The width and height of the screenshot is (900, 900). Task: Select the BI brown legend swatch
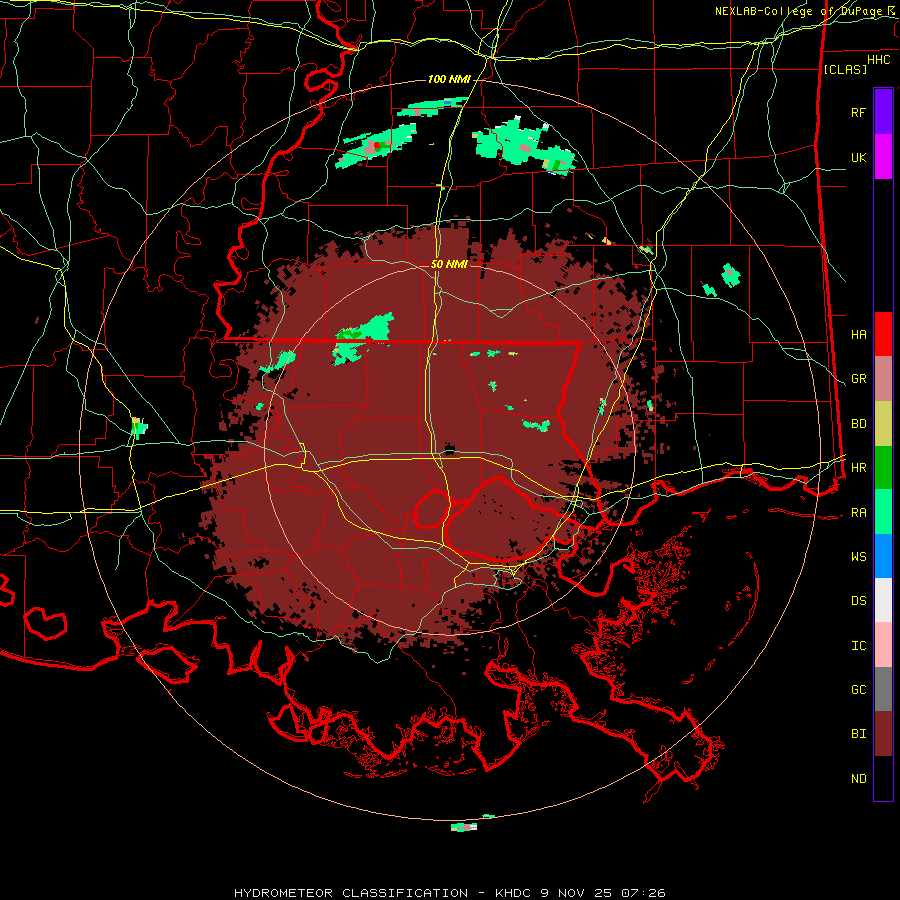click(x=883, y=734)
